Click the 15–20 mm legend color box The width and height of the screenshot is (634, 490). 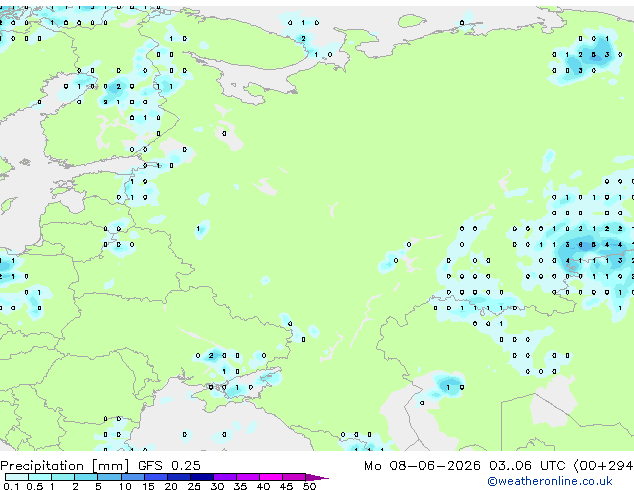pyautogui.click(x=155, y=477)
